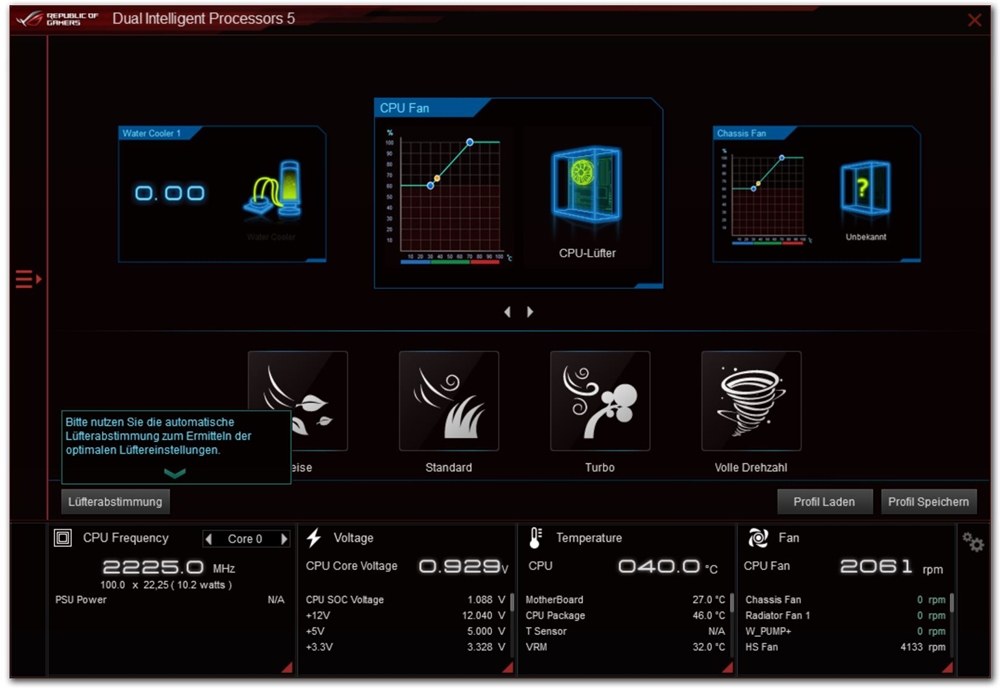Image resolution: width=1000 pixels, height=688 pixels.
Task: Click the lower blue point on CPU Fan curve
Action: [x=430, y=186]
